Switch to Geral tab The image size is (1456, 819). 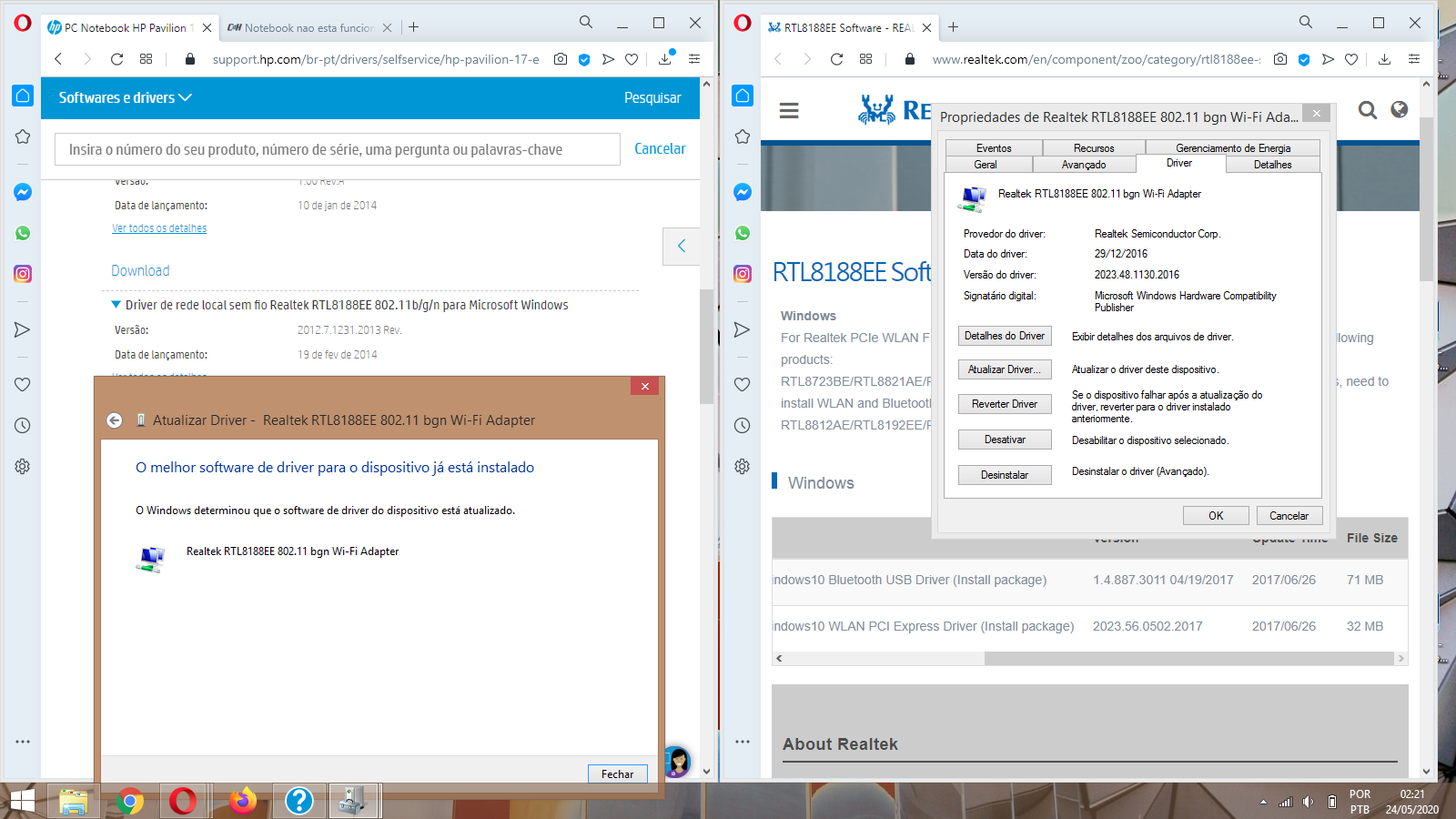pyautogui.click(x=986, y=165)
